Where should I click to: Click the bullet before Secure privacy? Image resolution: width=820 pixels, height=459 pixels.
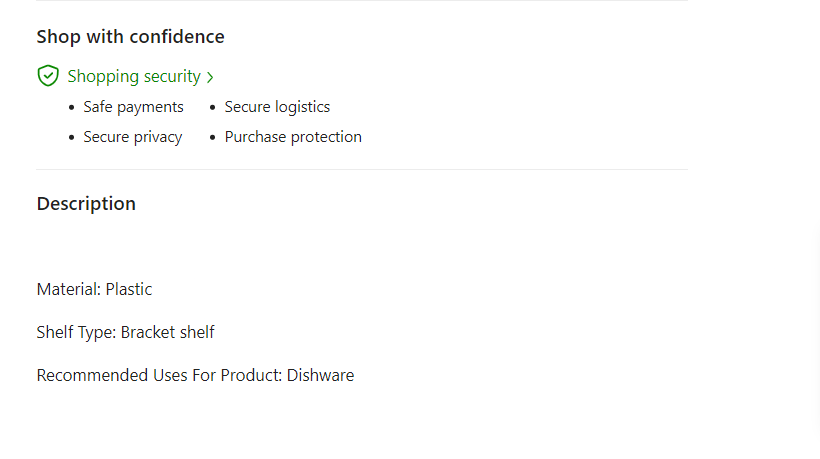pyautogui.click(x=71, y=138)
